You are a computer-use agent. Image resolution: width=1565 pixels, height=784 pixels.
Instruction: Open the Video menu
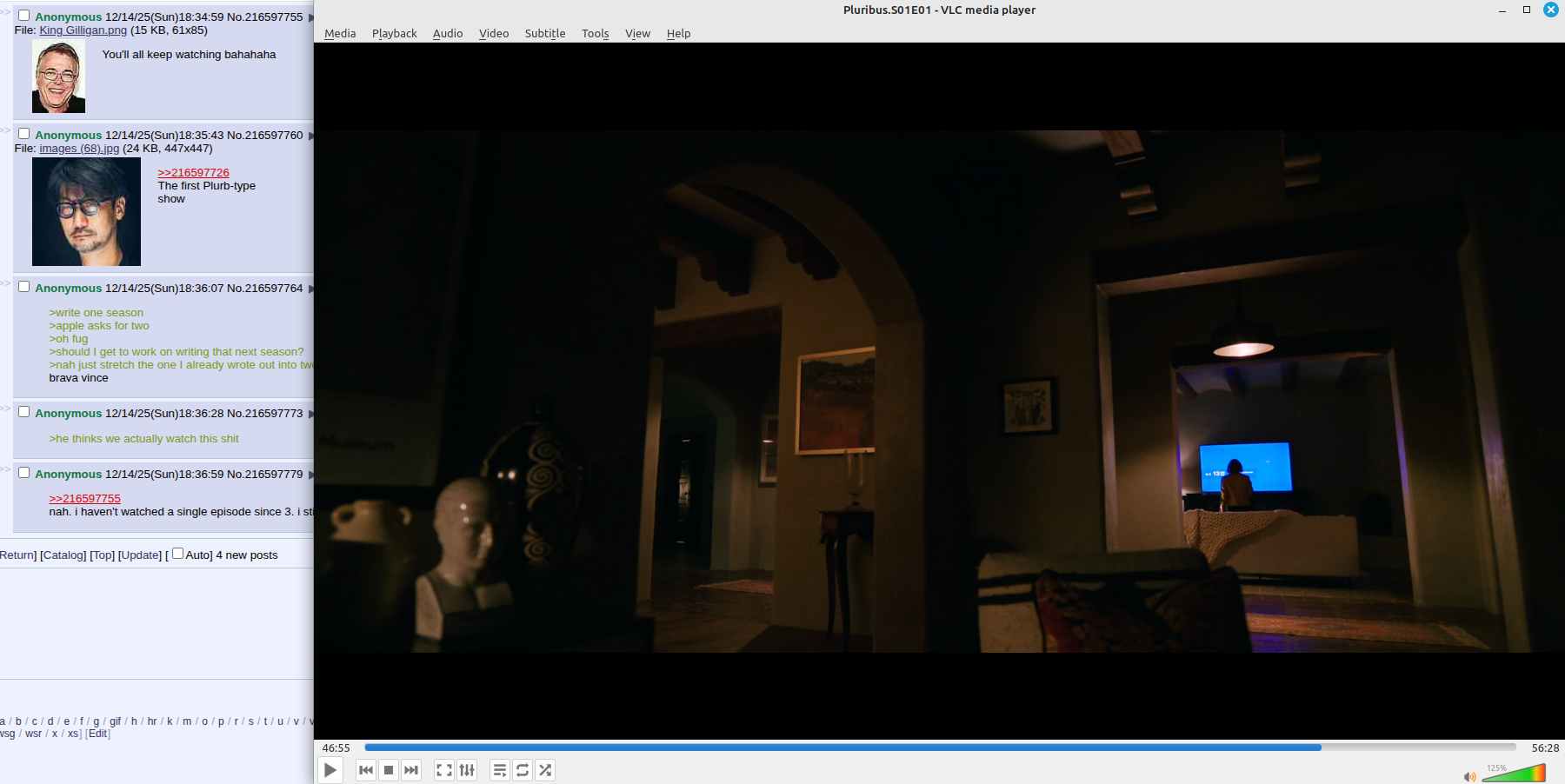(494, 34)
